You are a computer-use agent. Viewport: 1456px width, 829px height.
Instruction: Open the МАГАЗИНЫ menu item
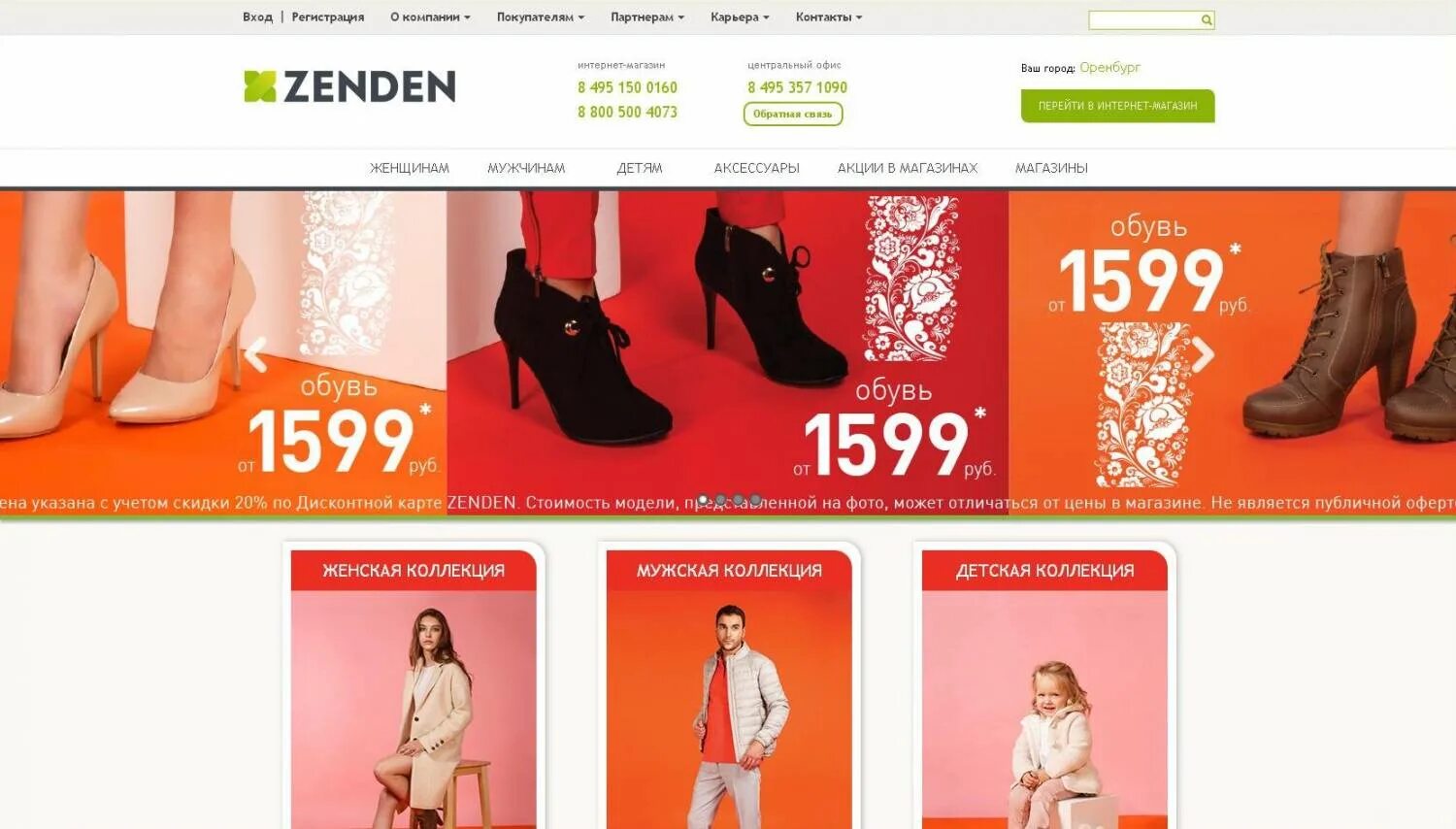tap(1051, 168)
